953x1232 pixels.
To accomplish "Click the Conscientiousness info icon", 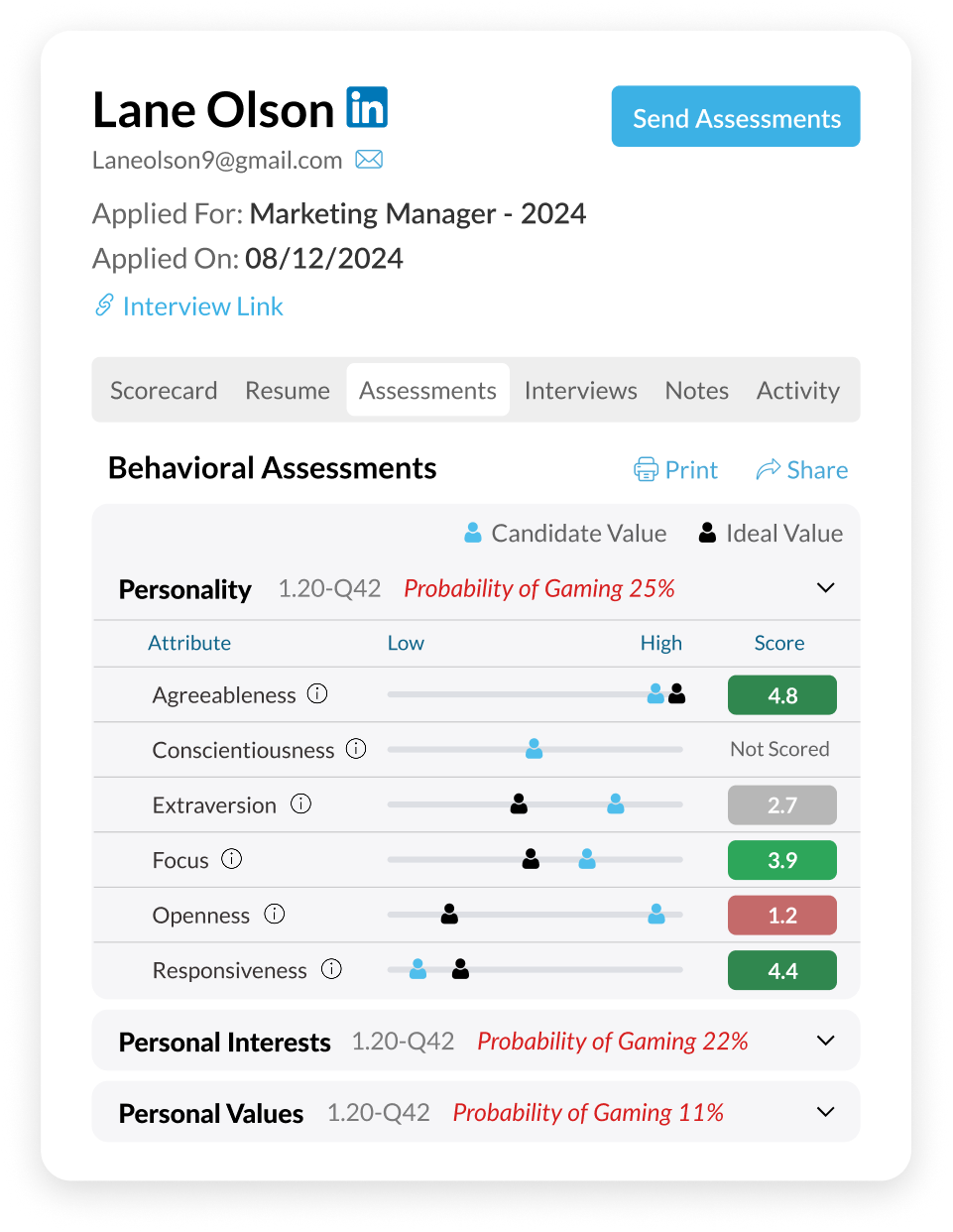I will point(355,748).
